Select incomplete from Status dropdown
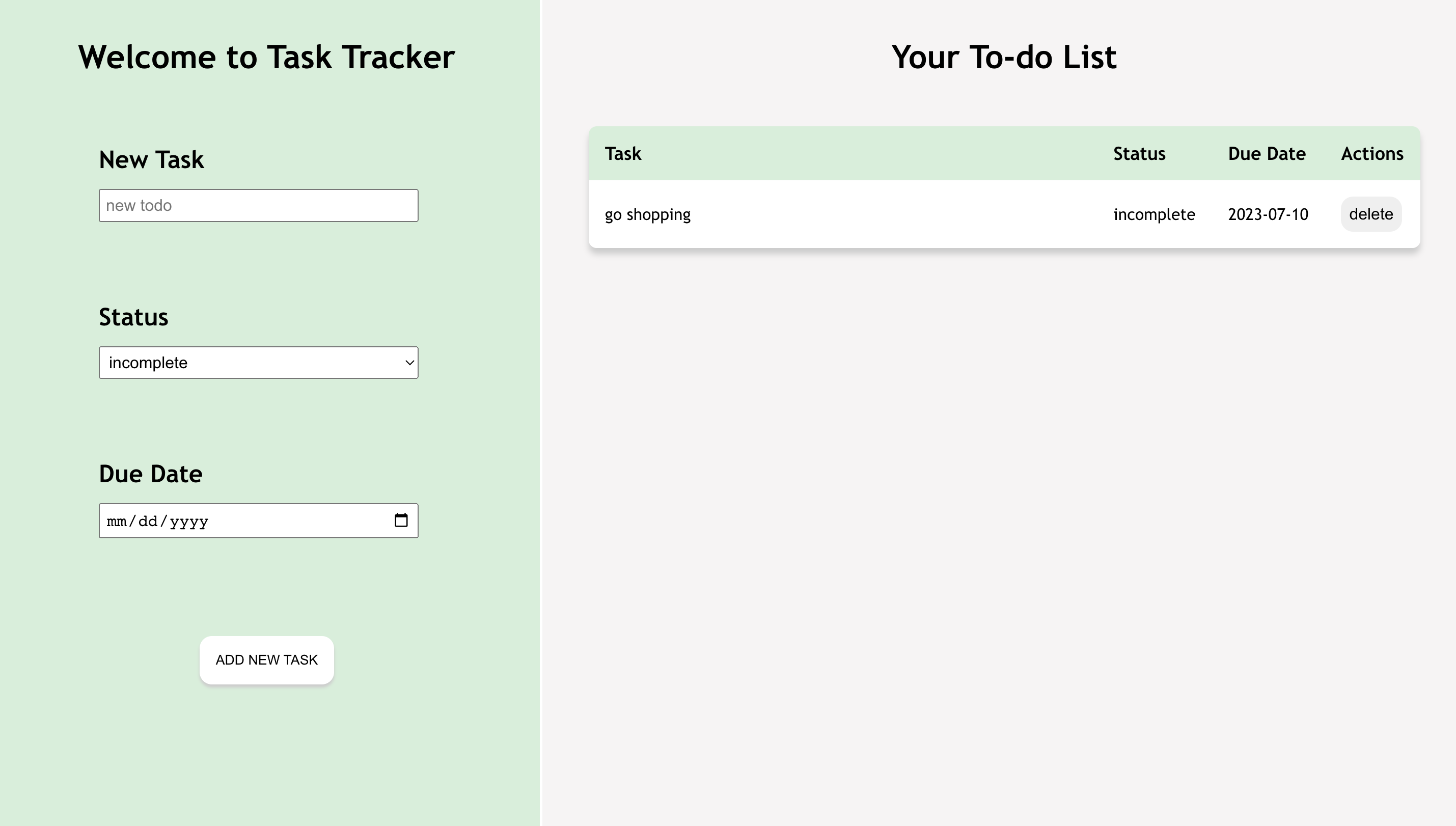This screenshot has height=826, width=1456. click(258, 362)
